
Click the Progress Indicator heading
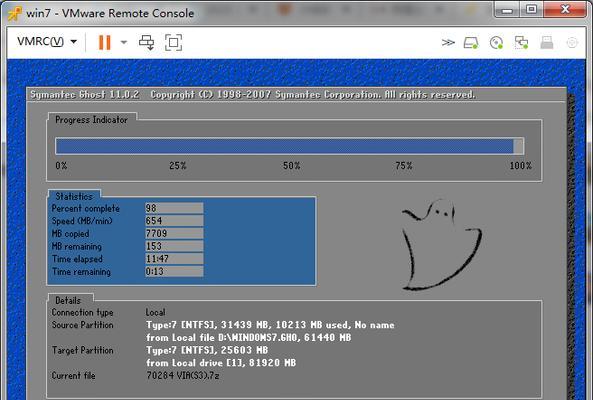(91, 120)
